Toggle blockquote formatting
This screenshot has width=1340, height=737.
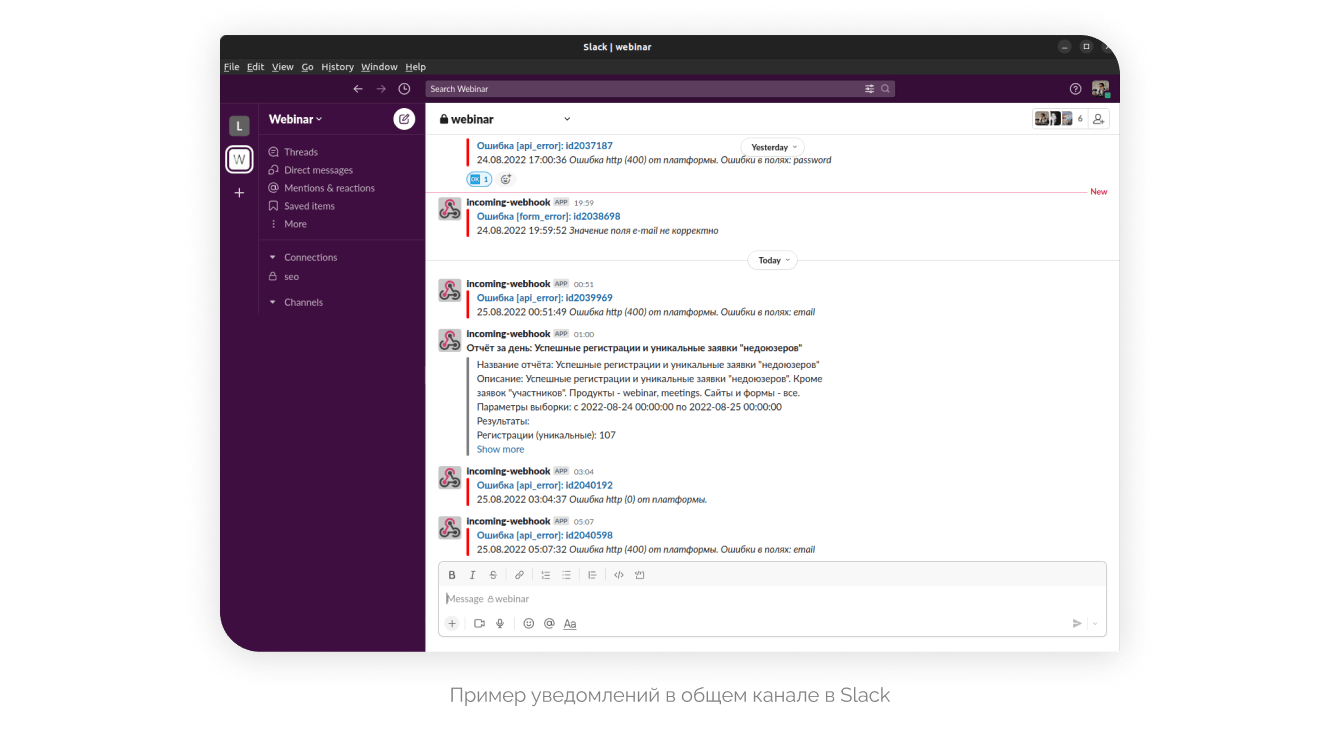pyautogui.click(x=592, y=575)
